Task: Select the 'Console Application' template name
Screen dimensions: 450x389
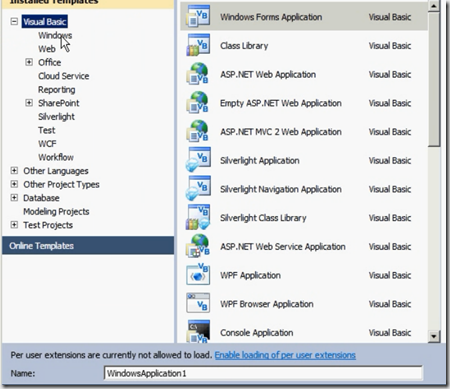Action: click(x=257, y=332)
